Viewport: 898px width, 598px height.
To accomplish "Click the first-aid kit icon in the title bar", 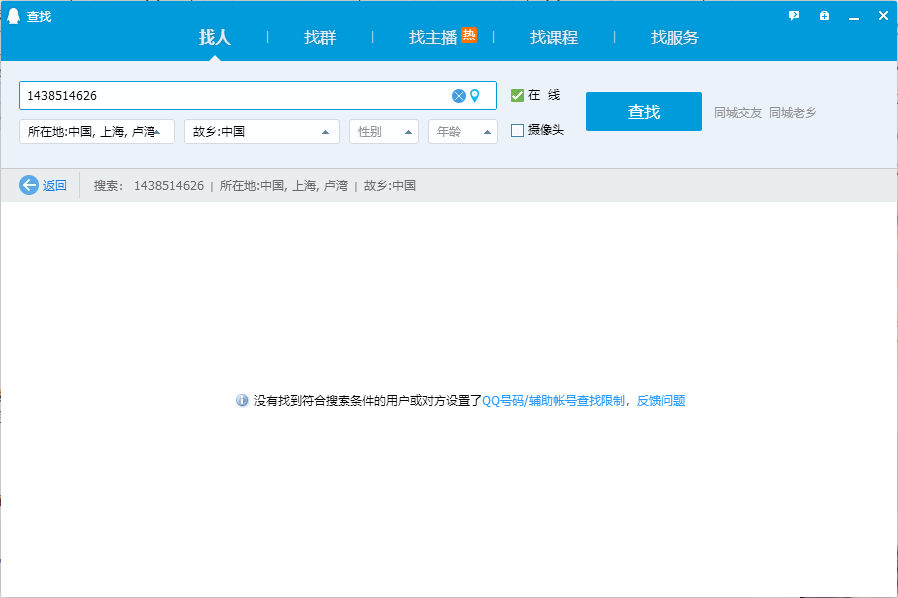I will 823,15.
